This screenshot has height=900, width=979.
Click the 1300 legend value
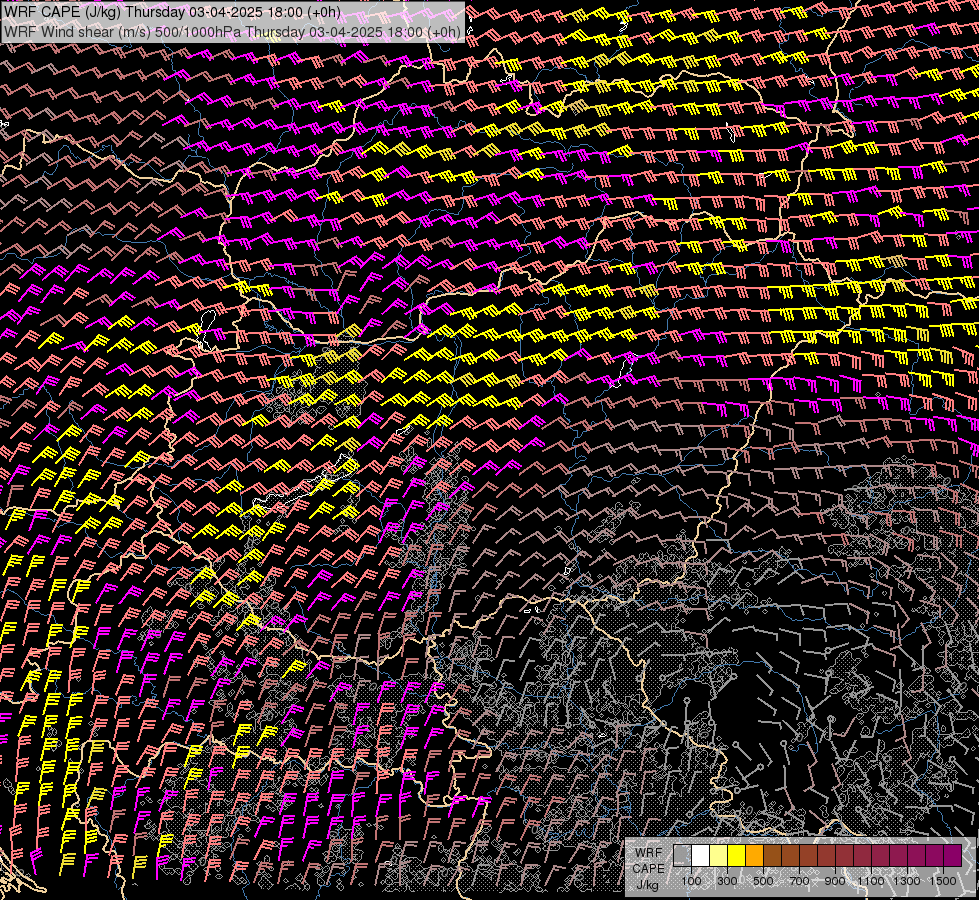[x=907, y=881]
